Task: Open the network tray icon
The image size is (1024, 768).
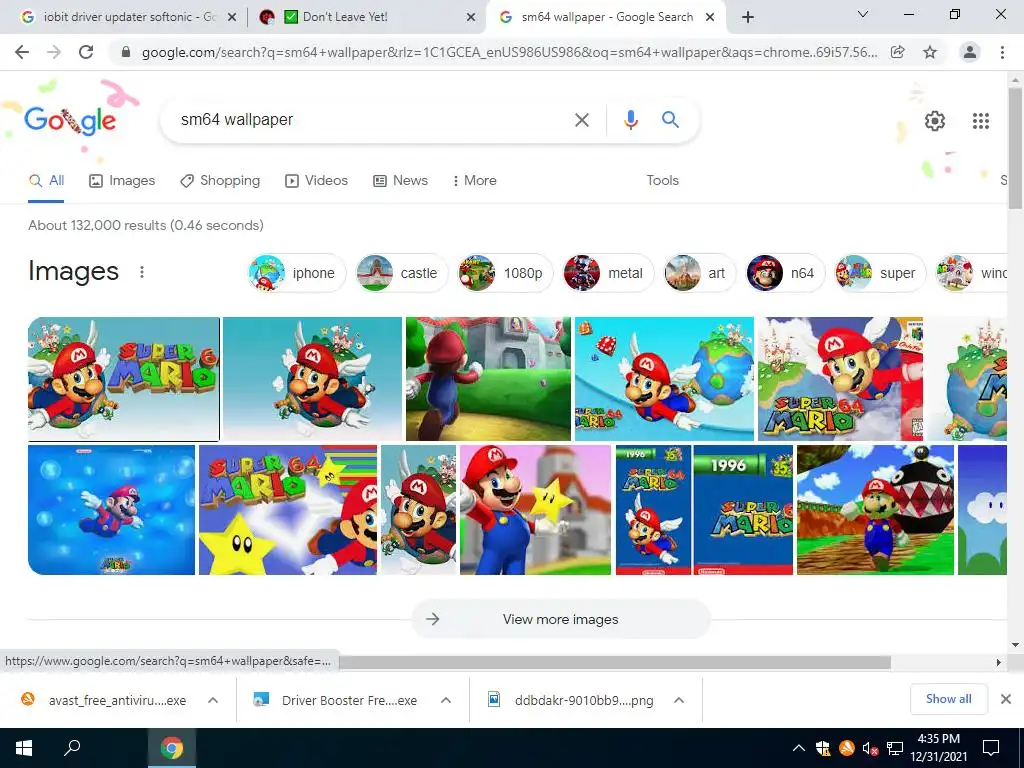Action: point(895,748)
